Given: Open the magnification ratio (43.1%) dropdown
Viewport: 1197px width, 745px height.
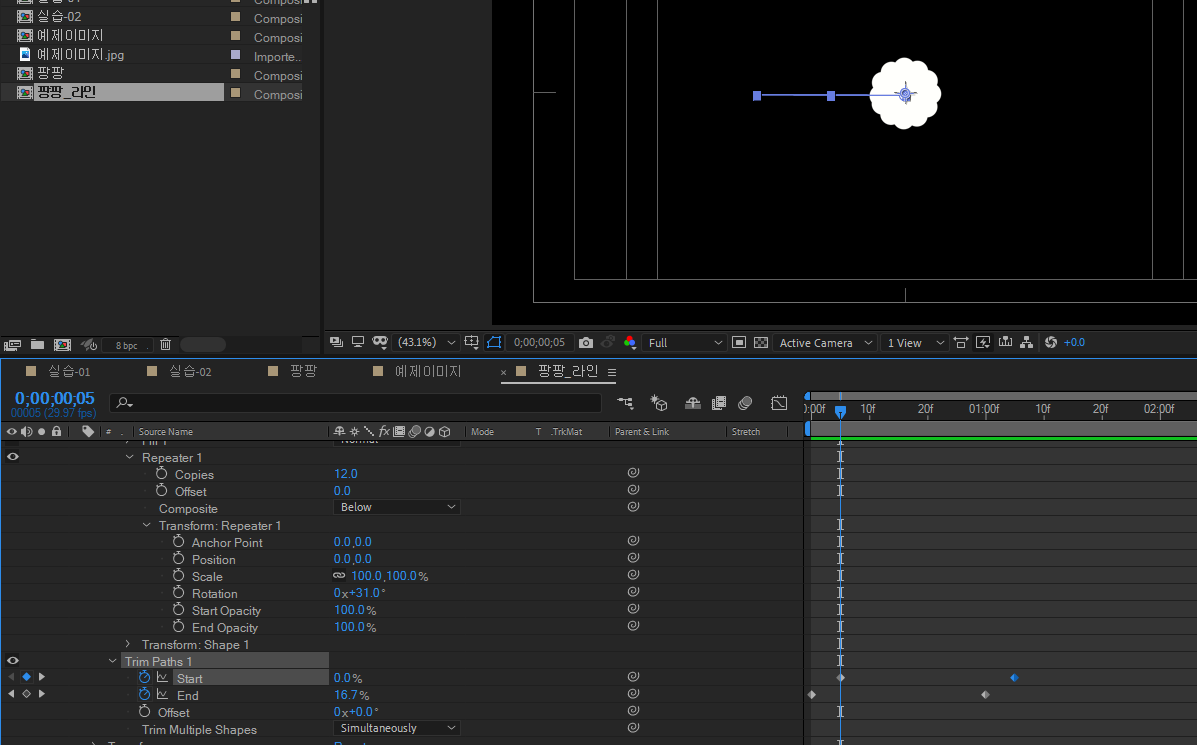Looking at the screenshot, I should point(425,343).
